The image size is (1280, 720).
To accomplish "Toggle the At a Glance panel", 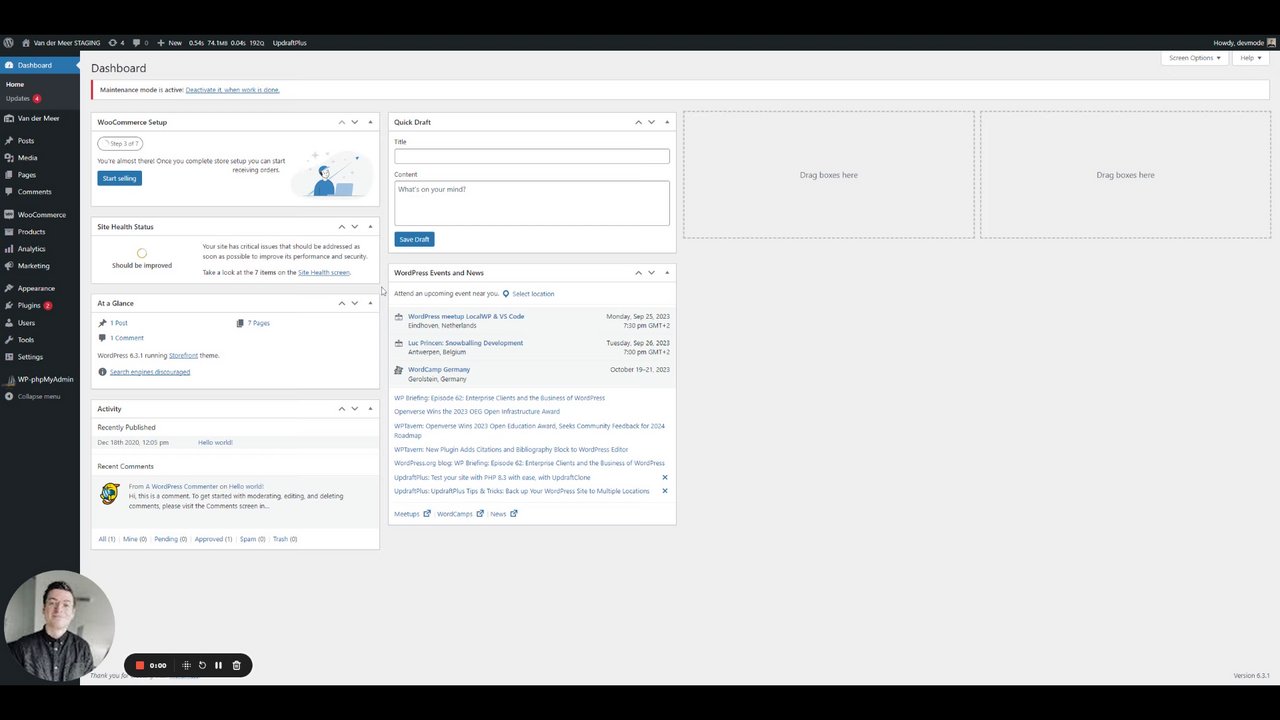I will [370, 303].
